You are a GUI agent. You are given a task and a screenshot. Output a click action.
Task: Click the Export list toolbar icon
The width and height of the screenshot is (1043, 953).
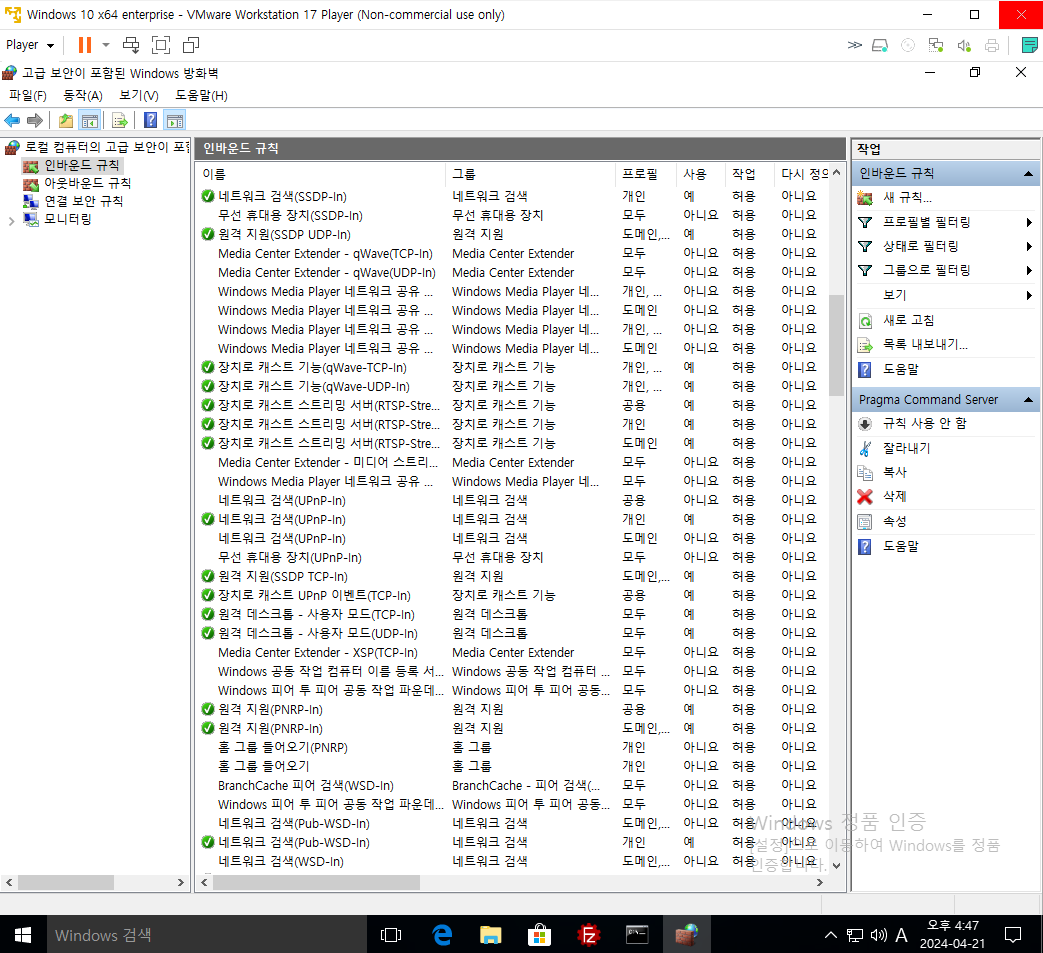(120, 120)
